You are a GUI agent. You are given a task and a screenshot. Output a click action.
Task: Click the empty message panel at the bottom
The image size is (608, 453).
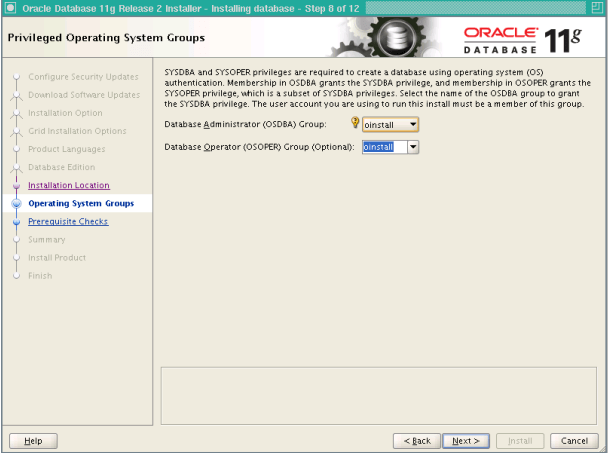[378, 396]
